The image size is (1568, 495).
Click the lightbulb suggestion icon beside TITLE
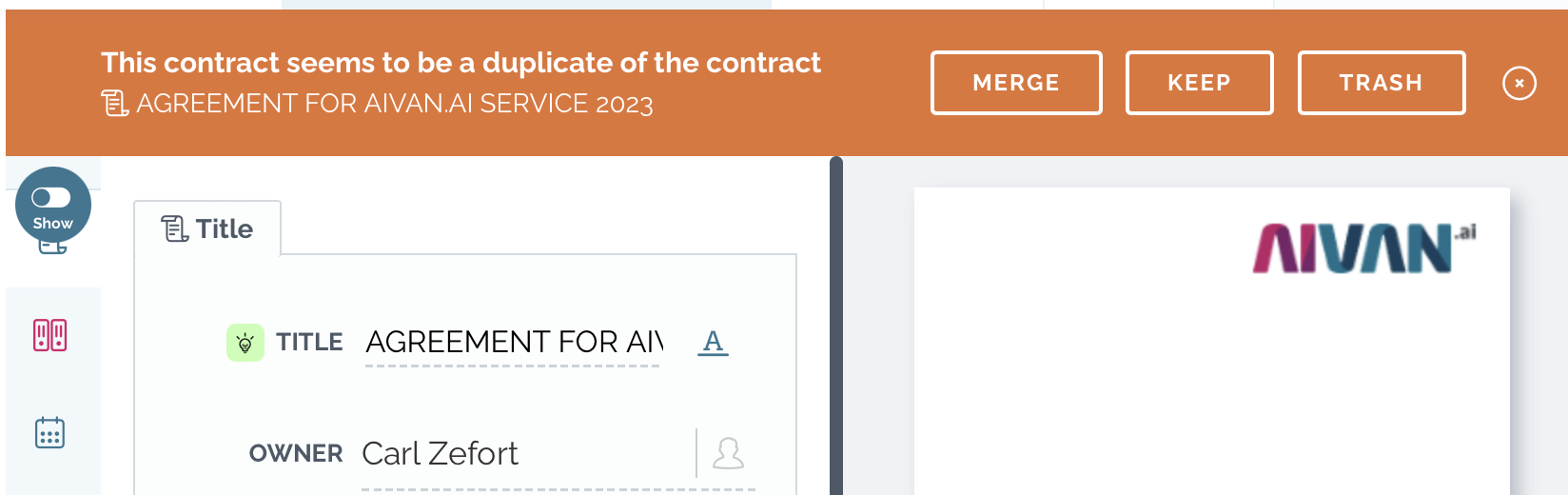(245, 343)
